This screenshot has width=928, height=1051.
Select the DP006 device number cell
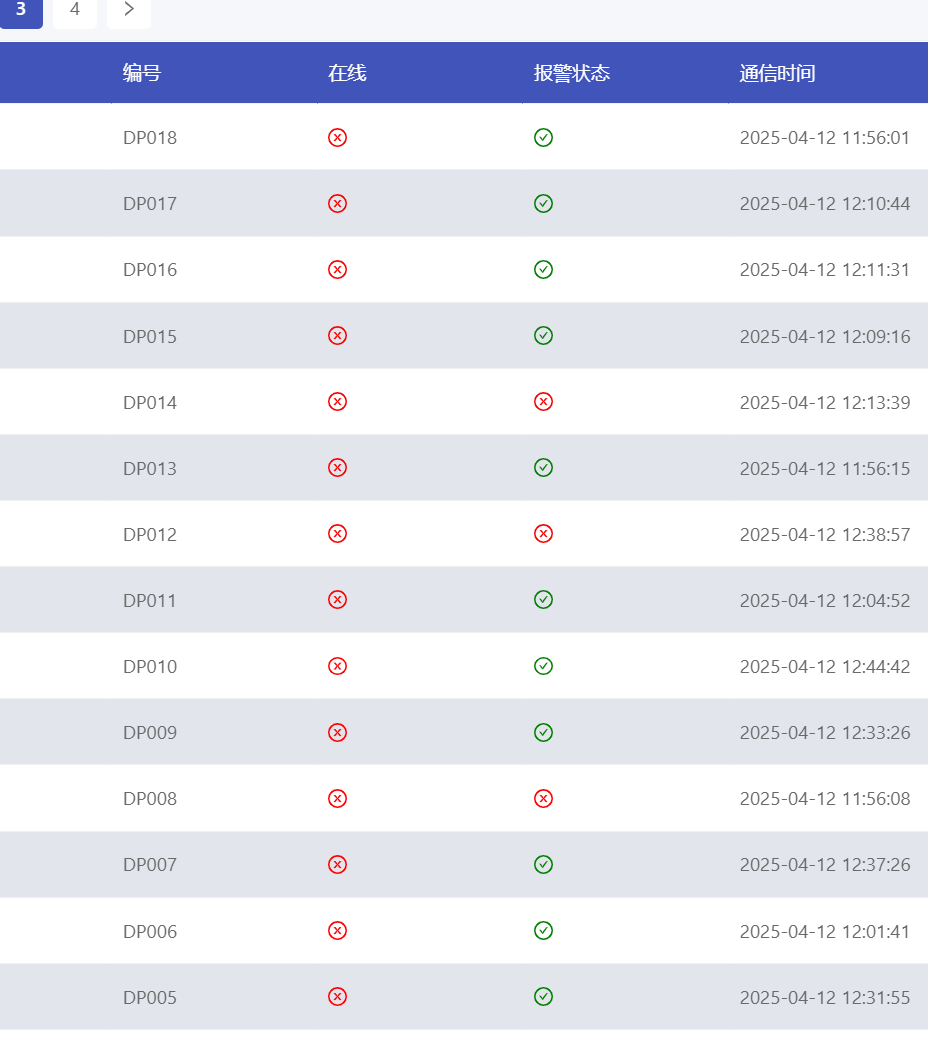(150, 931)
